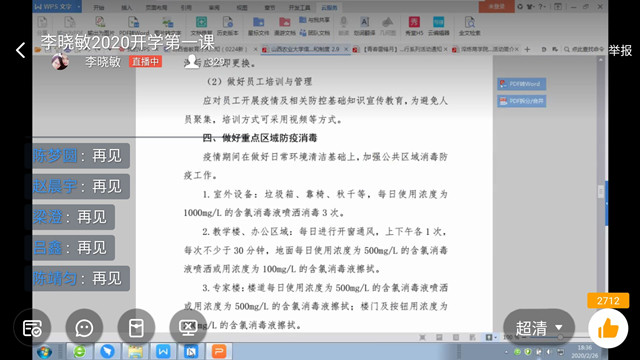Click the vertical document scrollbar
The width and height of the screenshot is (640, 360).
coord(600,193)
